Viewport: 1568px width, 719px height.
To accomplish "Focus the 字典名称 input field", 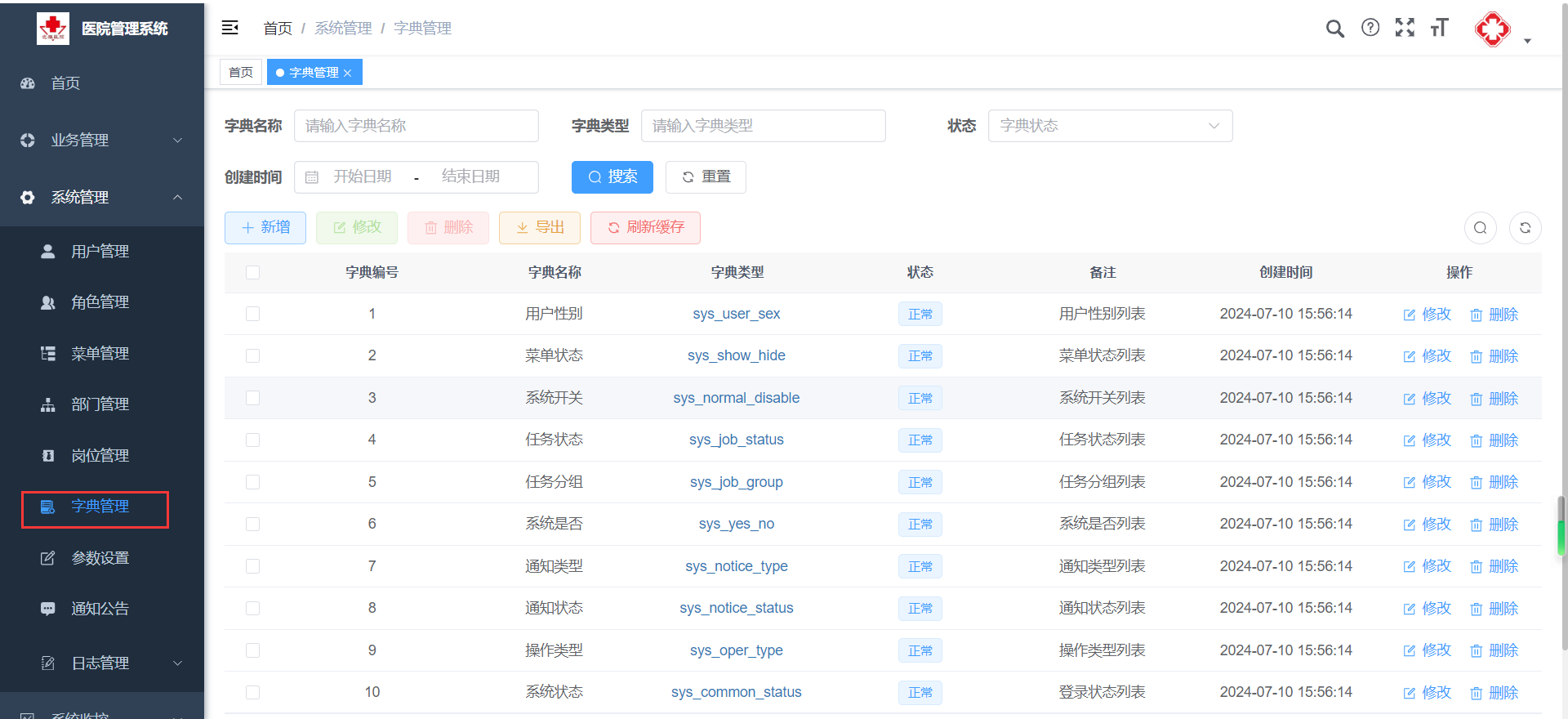I will 416,126.
